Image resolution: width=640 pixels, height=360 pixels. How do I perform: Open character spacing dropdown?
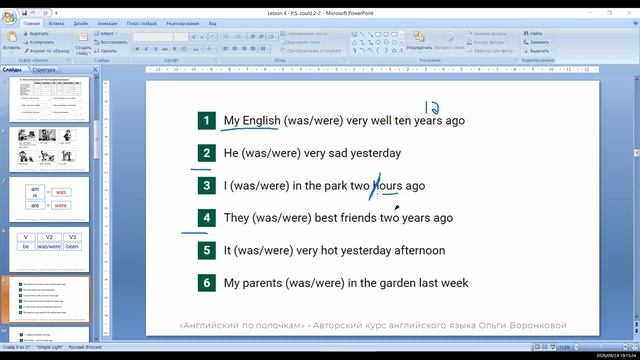coord(184,49)
